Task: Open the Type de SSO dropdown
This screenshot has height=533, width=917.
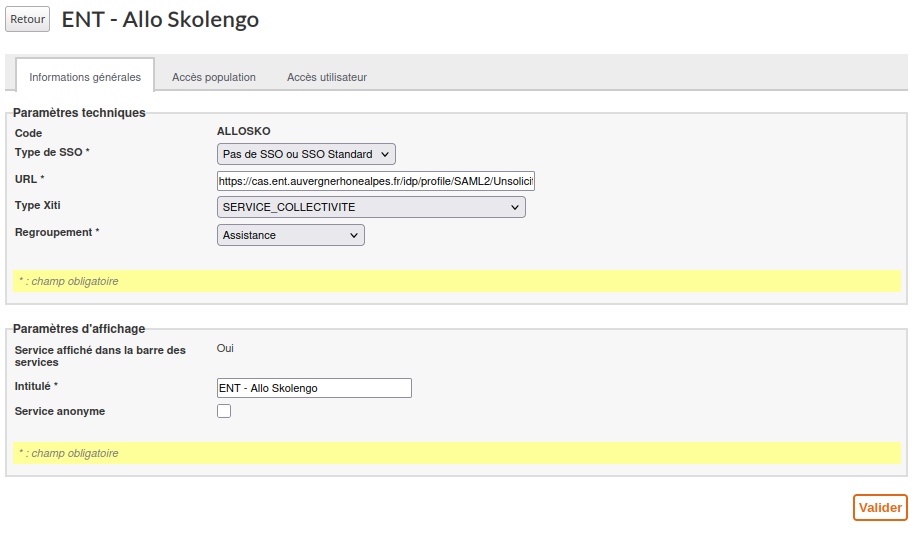Action: point(306,154)
